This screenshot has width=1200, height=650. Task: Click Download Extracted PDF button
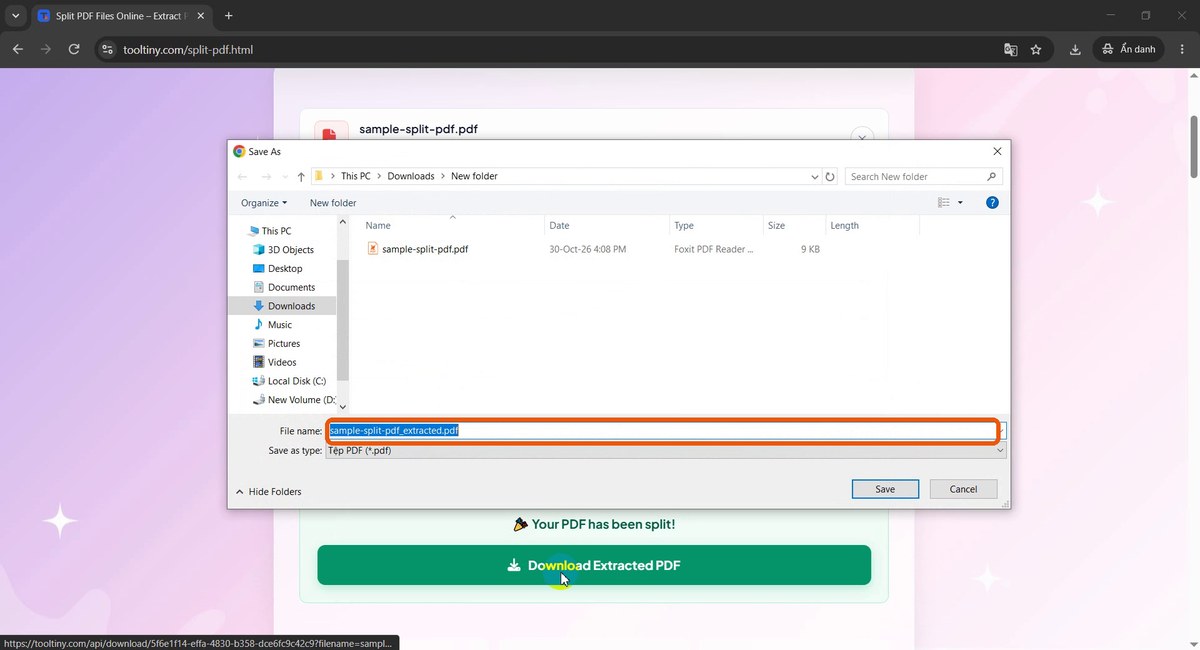pos(594,565)
